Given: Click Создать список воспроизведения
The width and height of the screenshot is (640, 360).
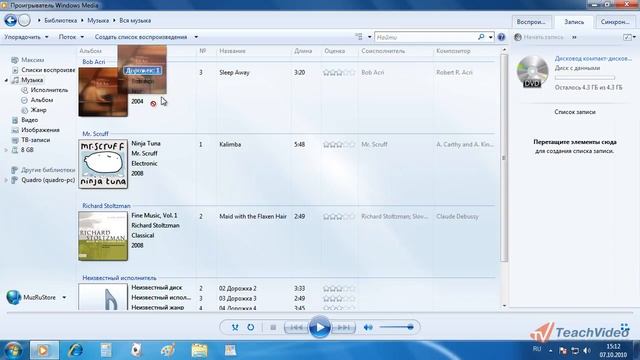Looking at the screenshot, I should click(x=141, y=37).
